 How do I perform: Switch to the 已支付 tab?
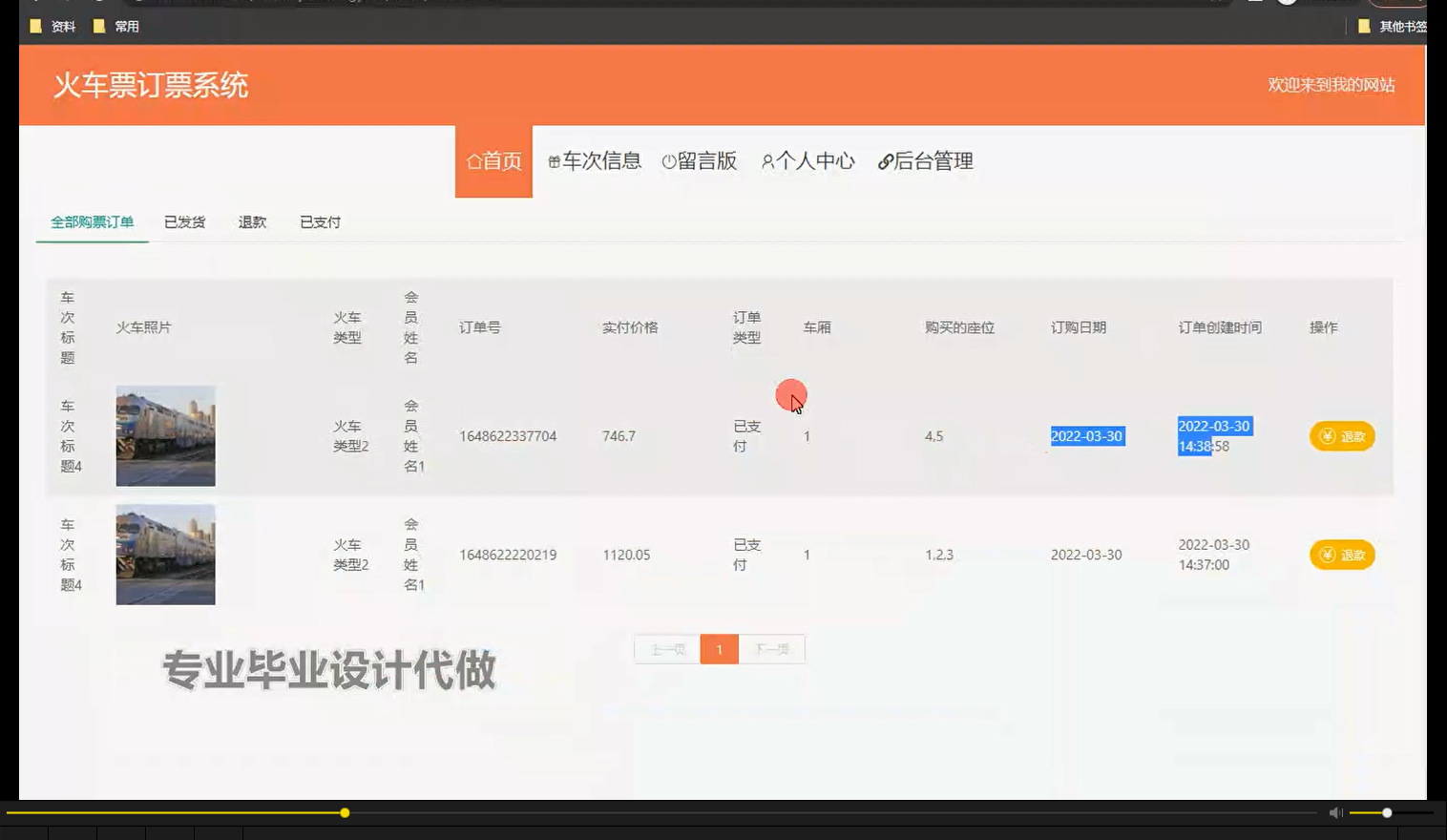click(x=320, y=221)
